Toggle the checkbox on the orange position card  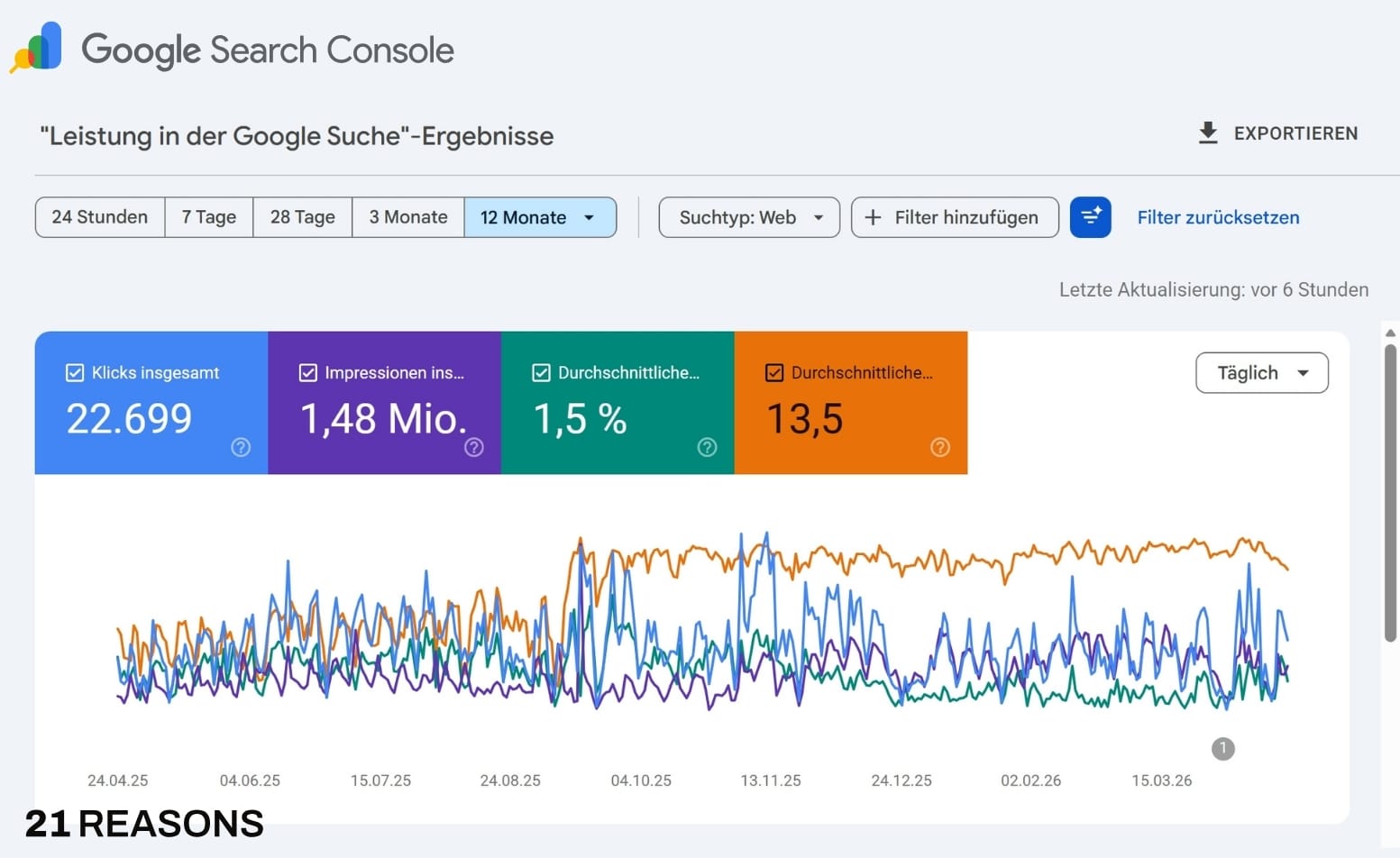(774, 372)
